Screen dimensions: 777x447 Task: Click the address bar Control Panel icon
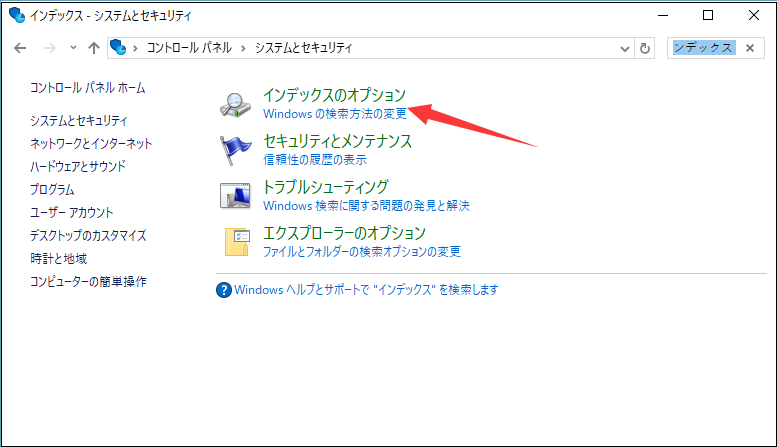118,48
